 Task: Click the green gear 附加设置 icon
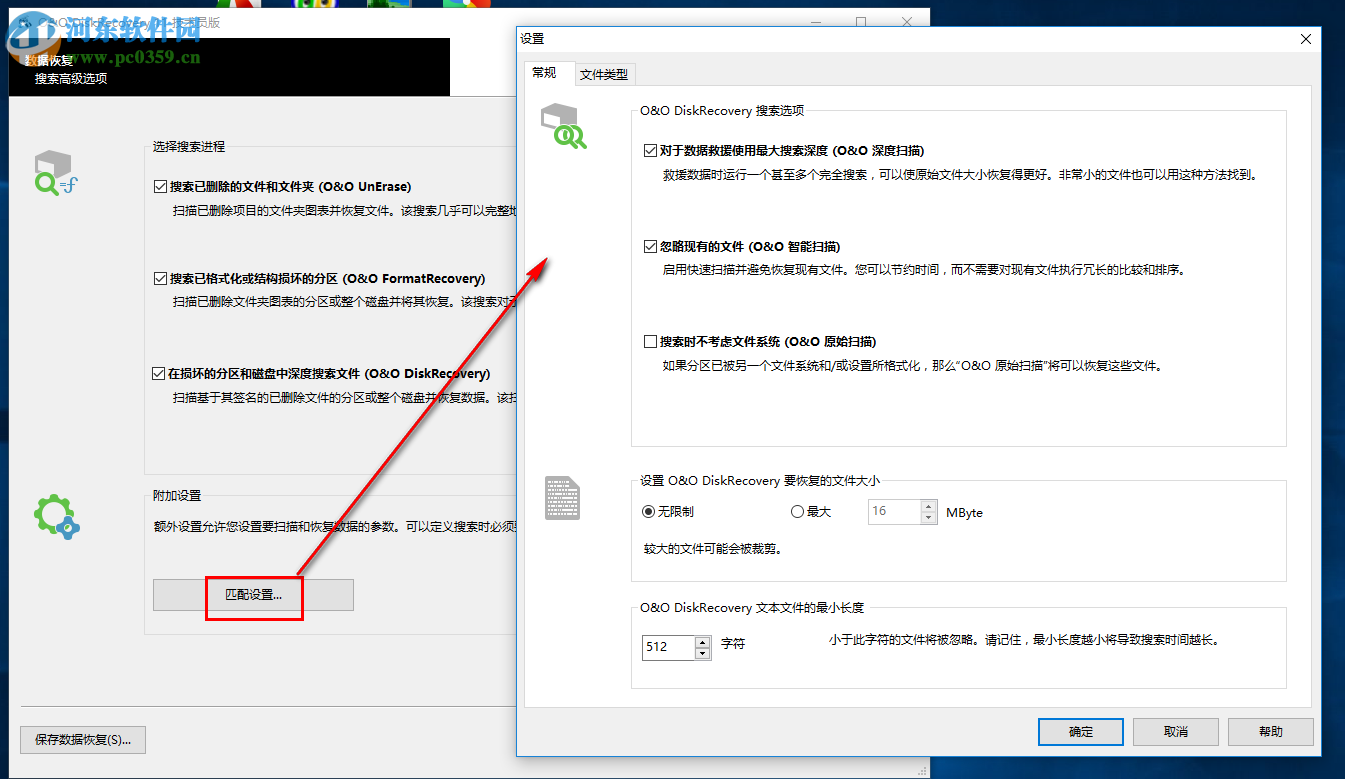56,516
